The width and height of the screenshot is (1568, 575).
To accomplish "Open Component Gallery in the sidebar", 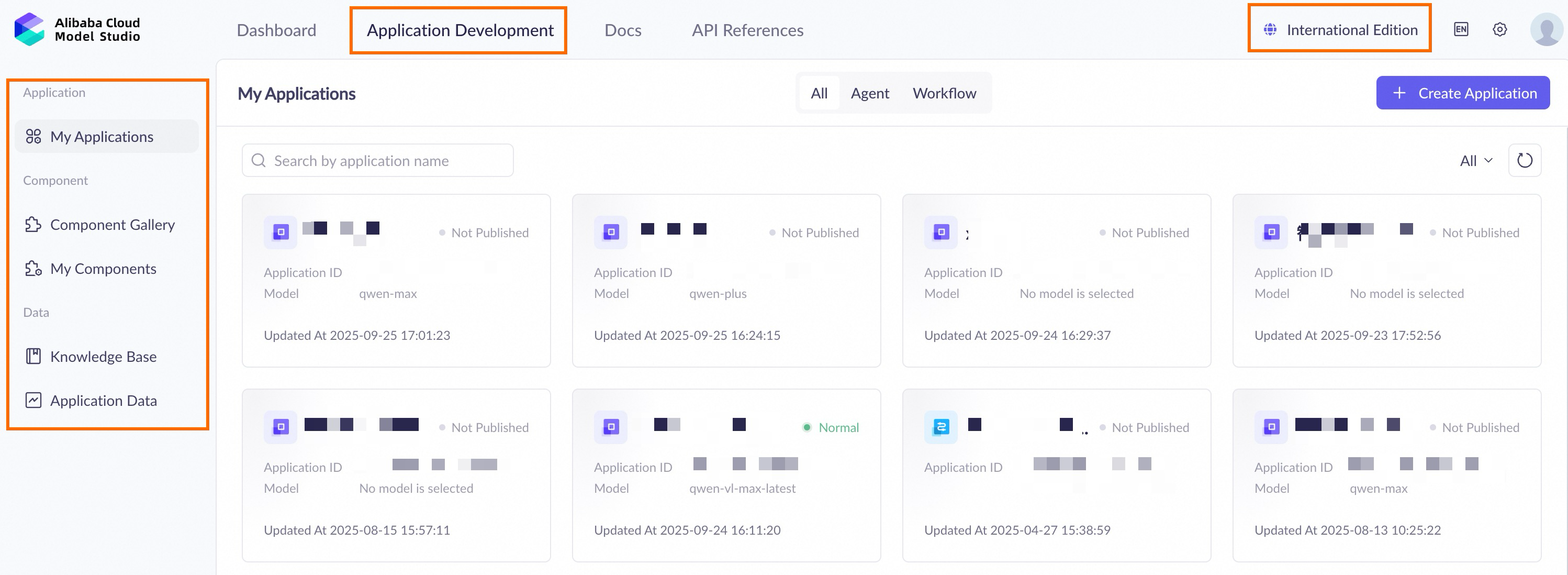I will click(x=112, y=225).
